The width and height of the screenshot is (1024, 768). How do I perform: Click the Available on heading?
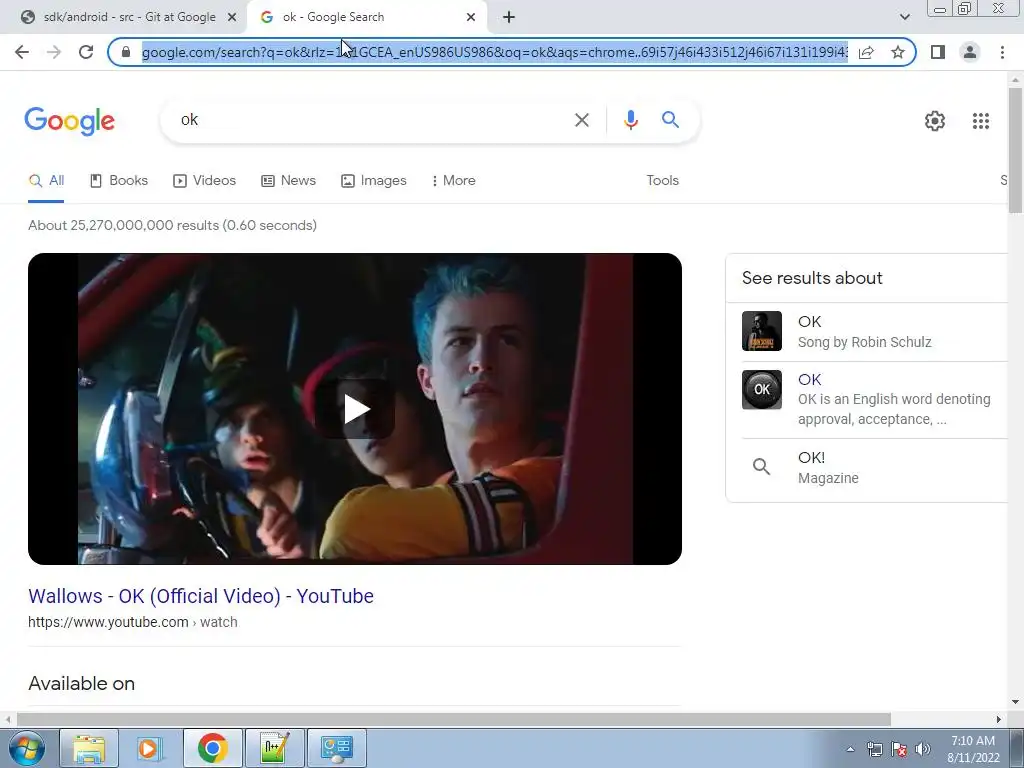click(x=82, y=684)
